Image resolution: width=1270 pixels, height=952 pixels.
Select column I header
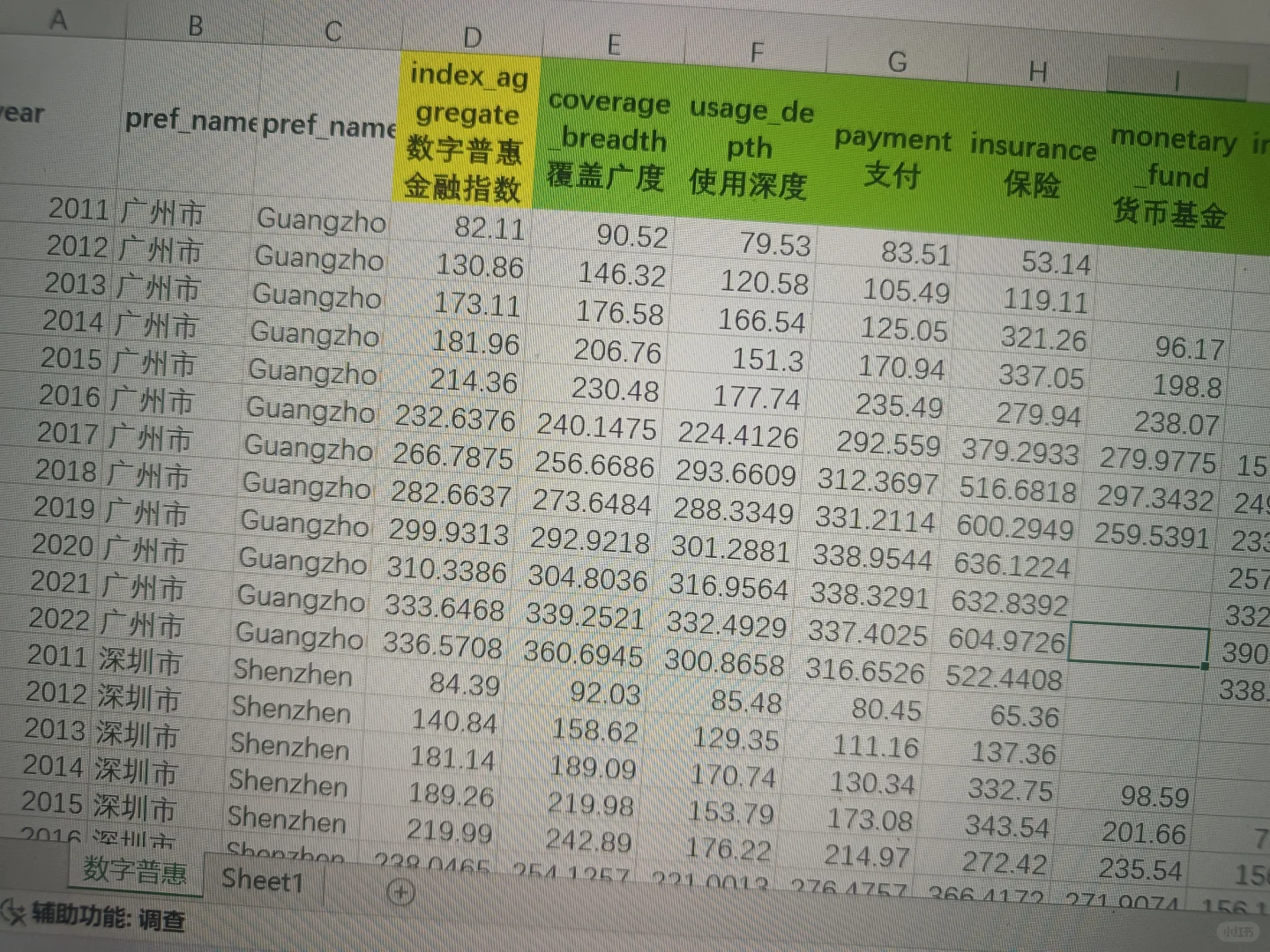coord(1177,81)
